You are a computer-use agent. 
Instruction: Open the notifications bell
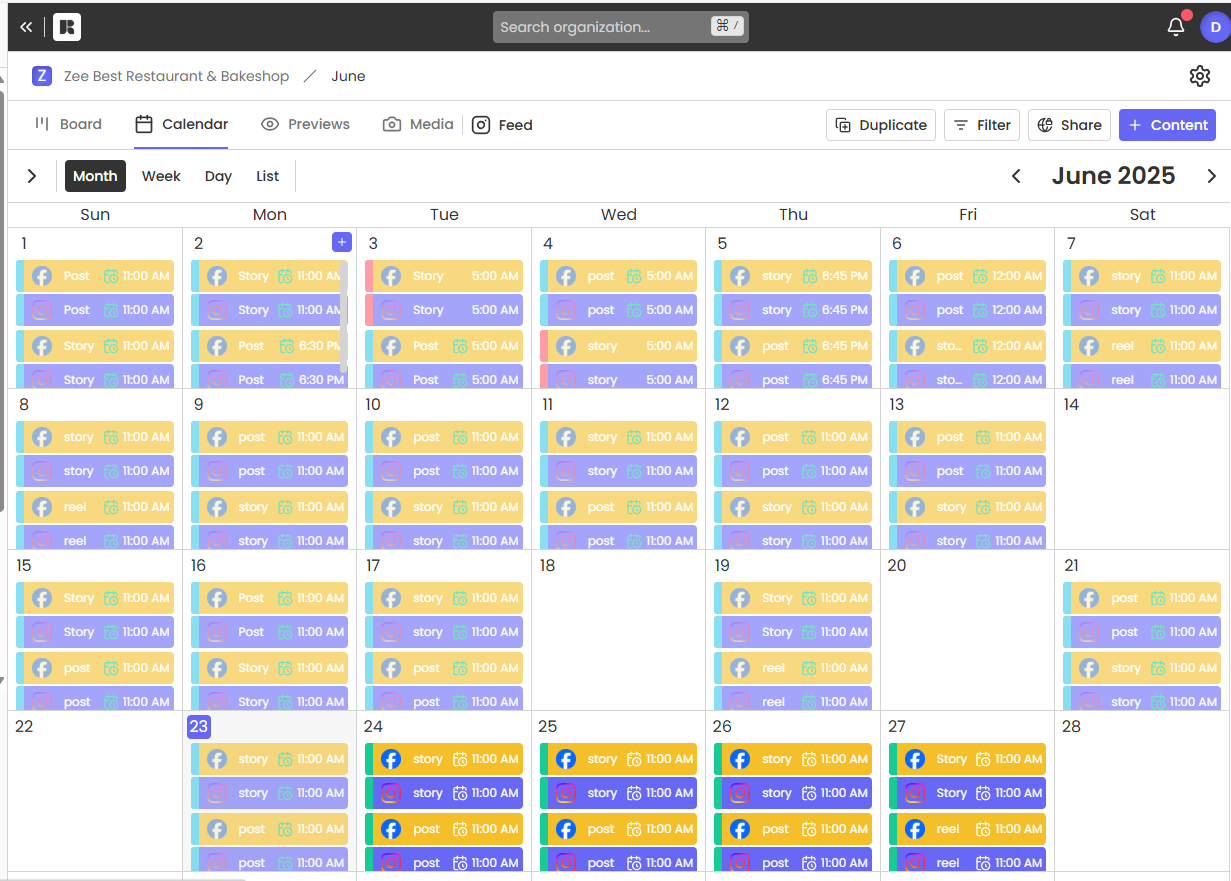pos(1176,27)
